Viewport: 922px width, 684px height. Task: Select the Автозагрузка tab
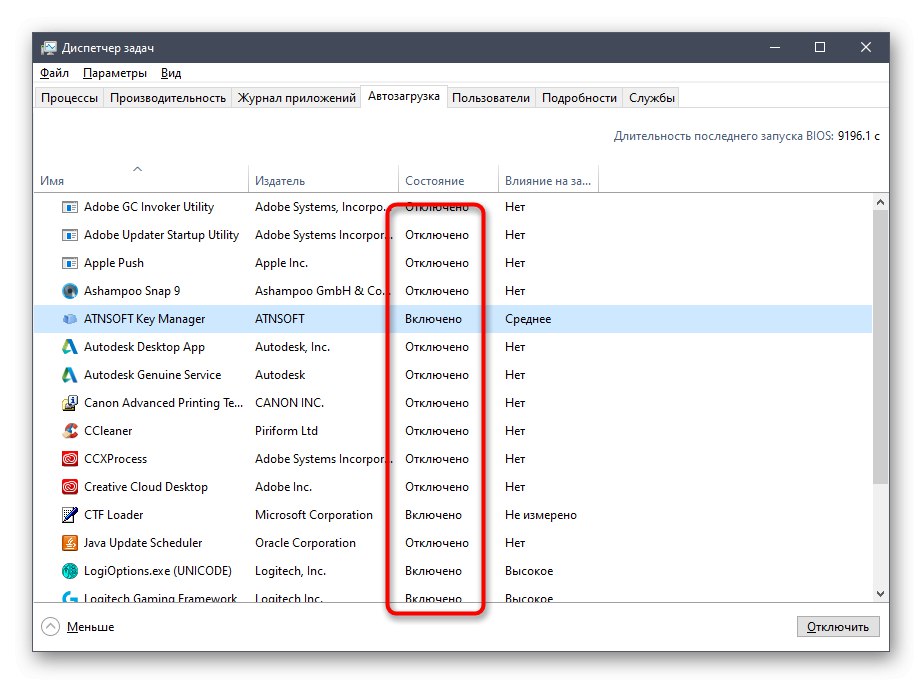(403, 96)
